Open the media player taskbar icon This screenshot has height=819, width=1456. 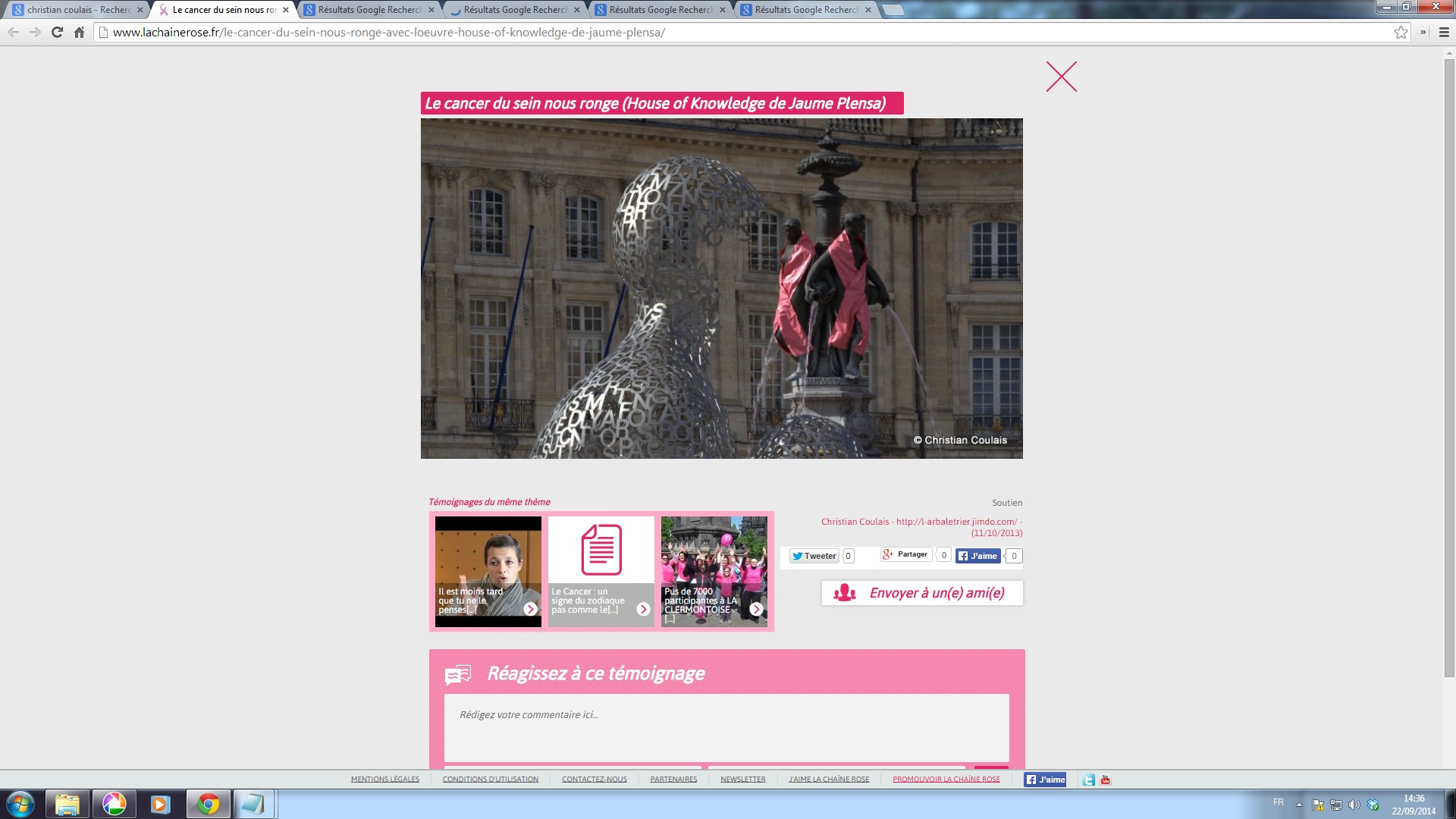[160, 804]
